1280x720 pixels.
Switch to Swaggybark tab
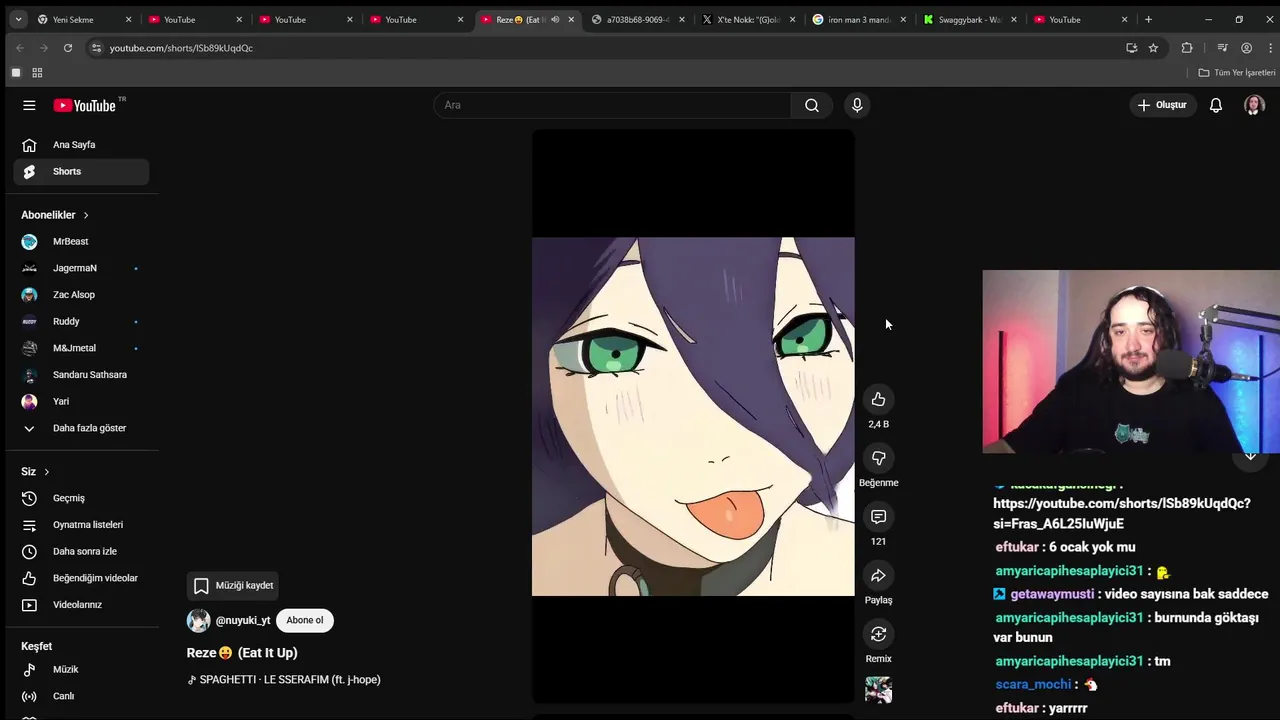(969, 19)
